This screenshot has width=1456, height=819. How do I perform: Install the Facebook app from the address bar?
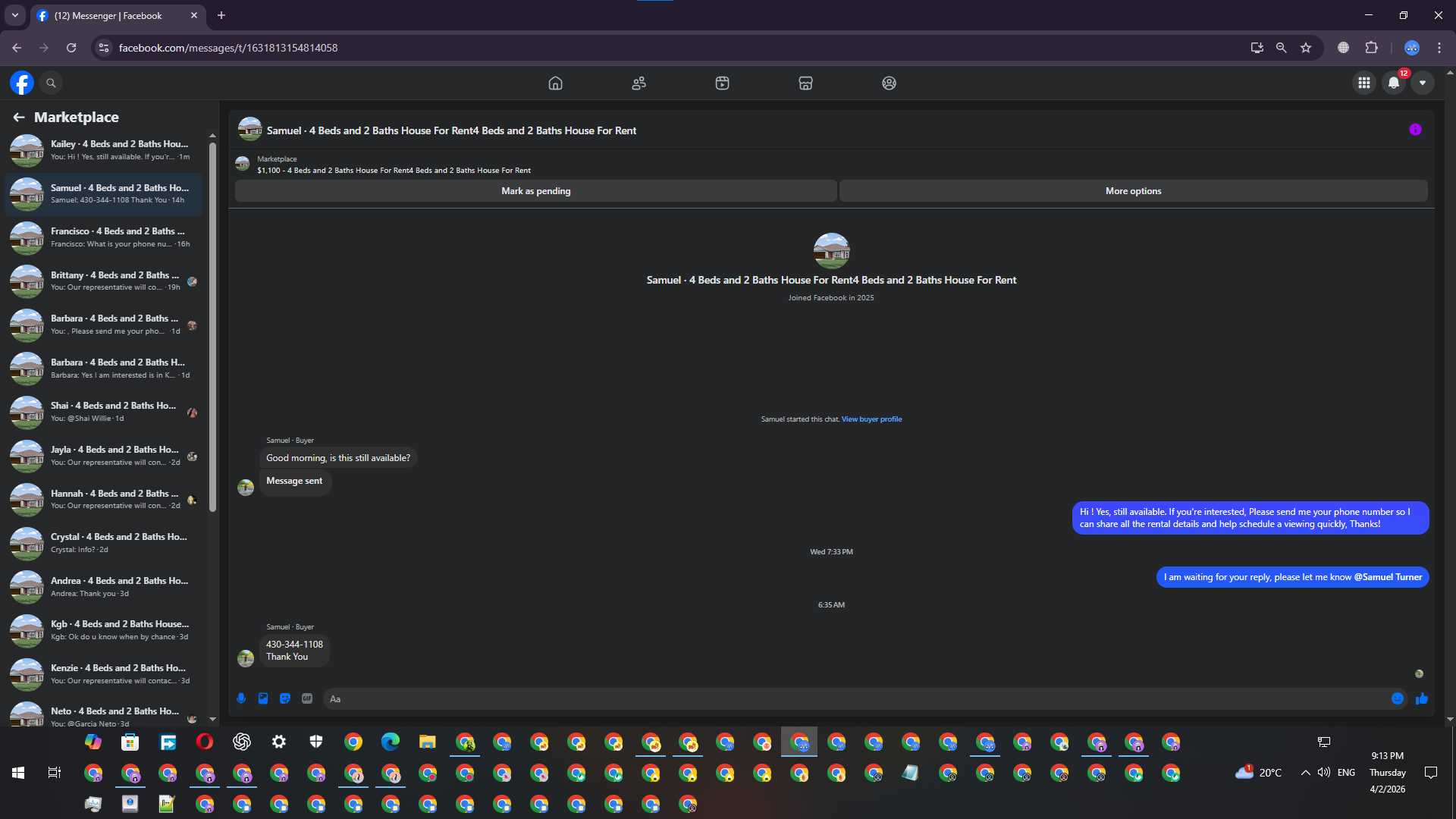click(x=1257, y=48)
